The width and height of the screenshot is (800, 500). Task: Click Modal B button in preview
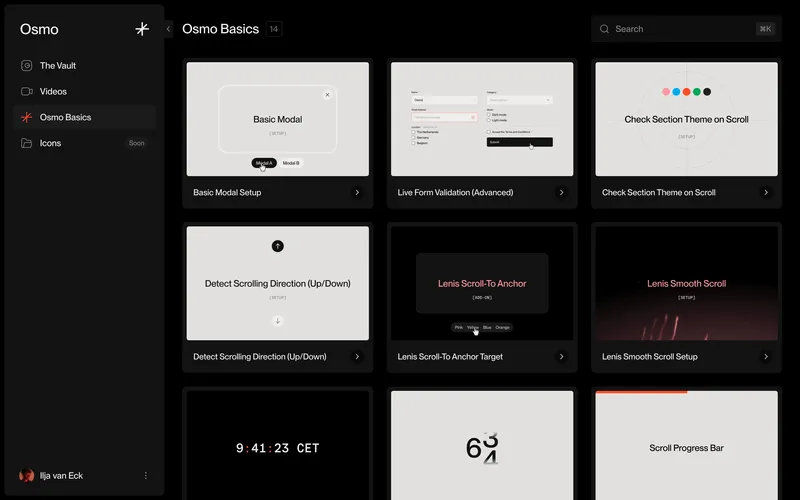pyautogui.click(x=291, y=163)
